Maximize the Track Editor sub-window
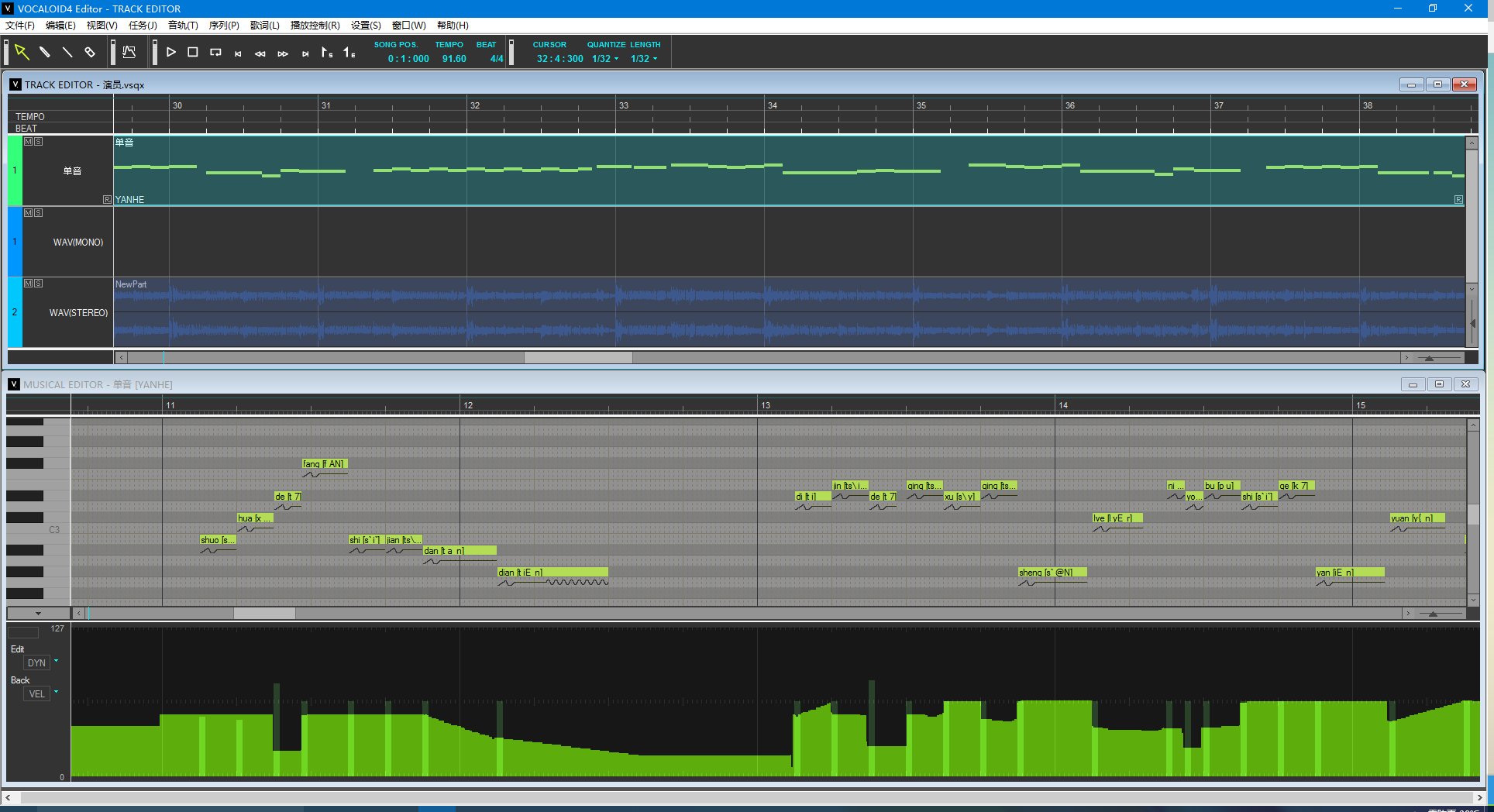This screenshot has height=812, width=1494. point(1438,84)
